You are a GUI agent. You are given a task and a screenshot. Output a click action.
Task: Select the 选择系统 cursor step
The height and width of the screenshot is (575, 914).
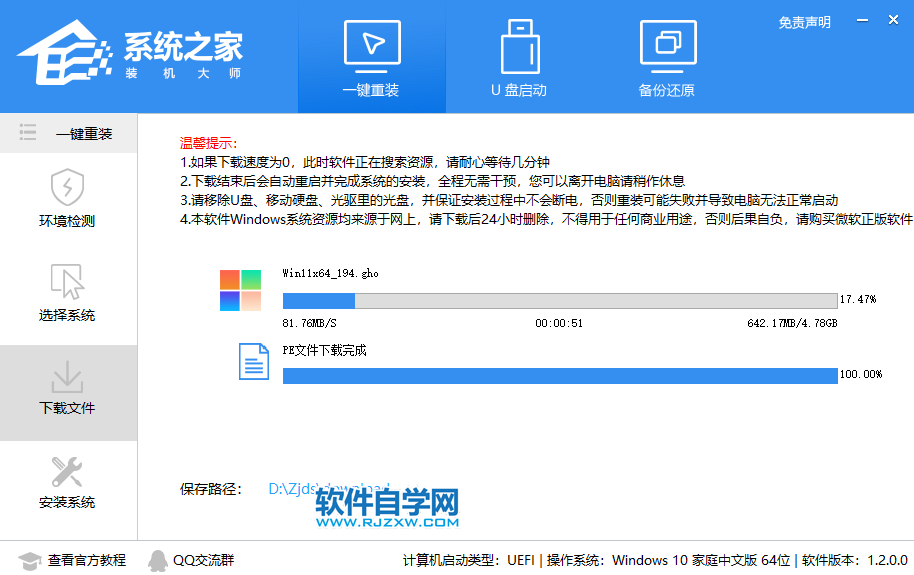(68, 293)
